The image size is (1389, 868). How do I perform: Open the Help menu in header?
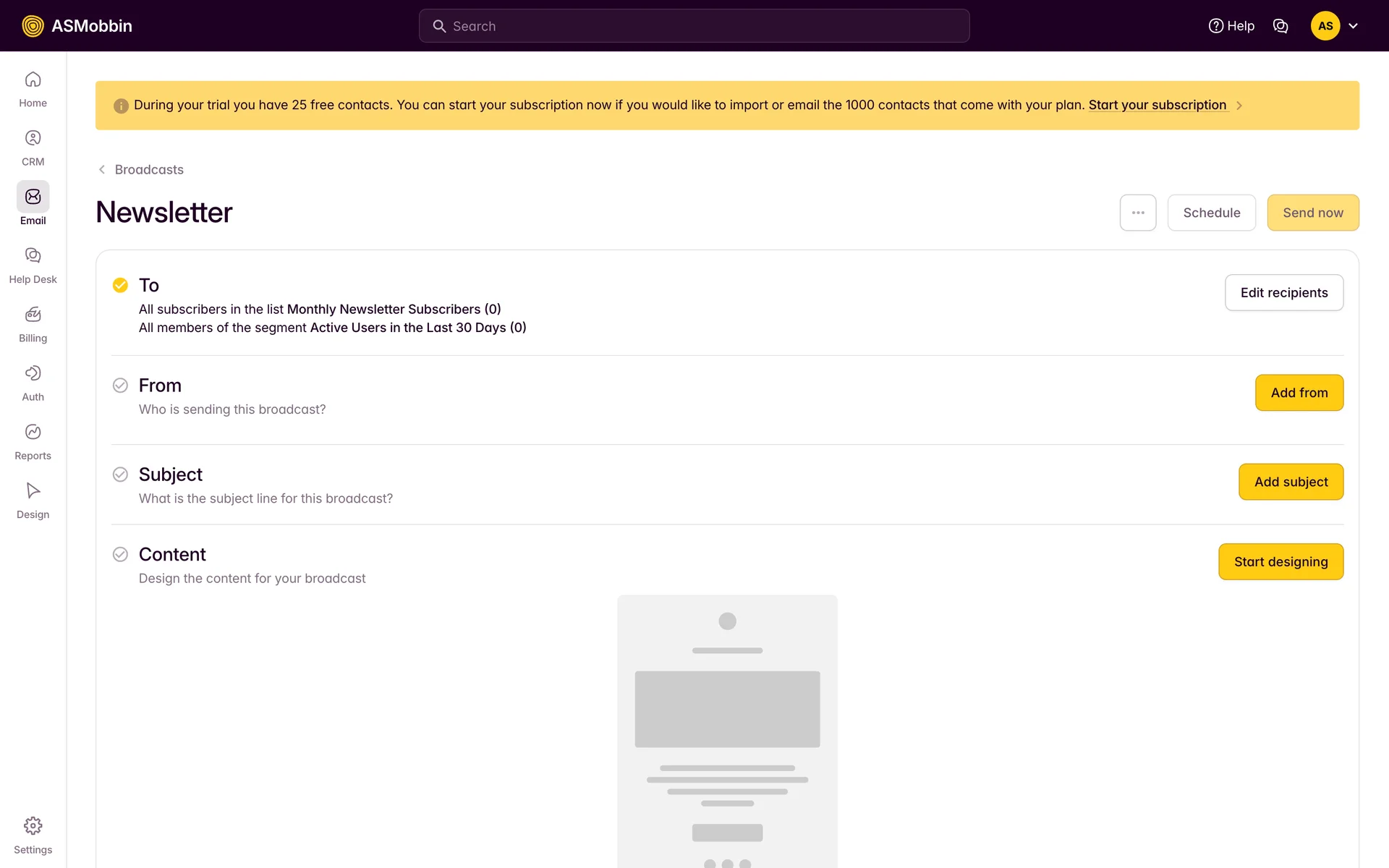(x=1231, y=26)
